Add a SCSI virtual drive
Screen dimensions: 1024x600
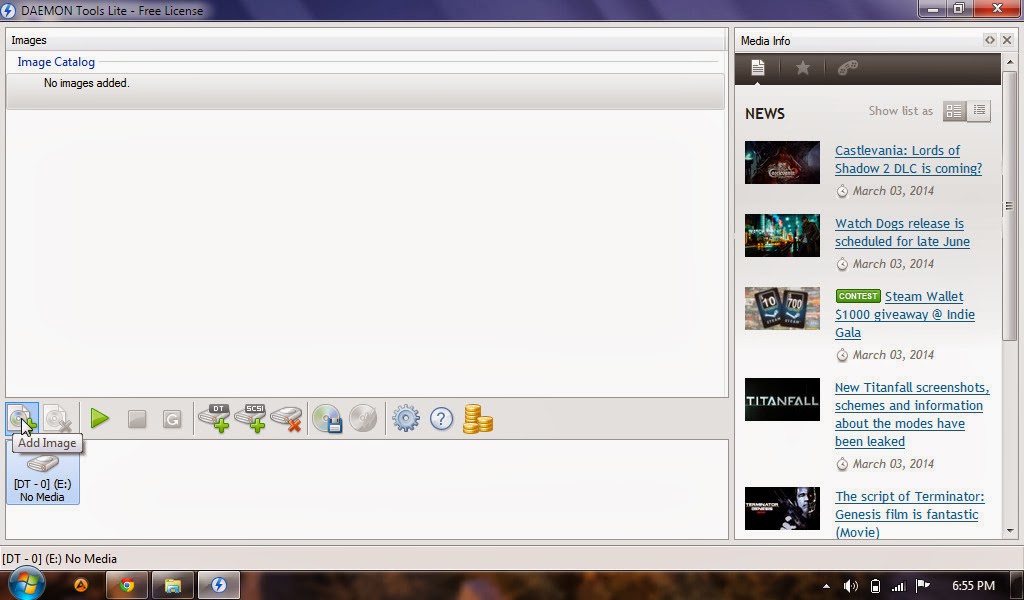coord(250,418)
